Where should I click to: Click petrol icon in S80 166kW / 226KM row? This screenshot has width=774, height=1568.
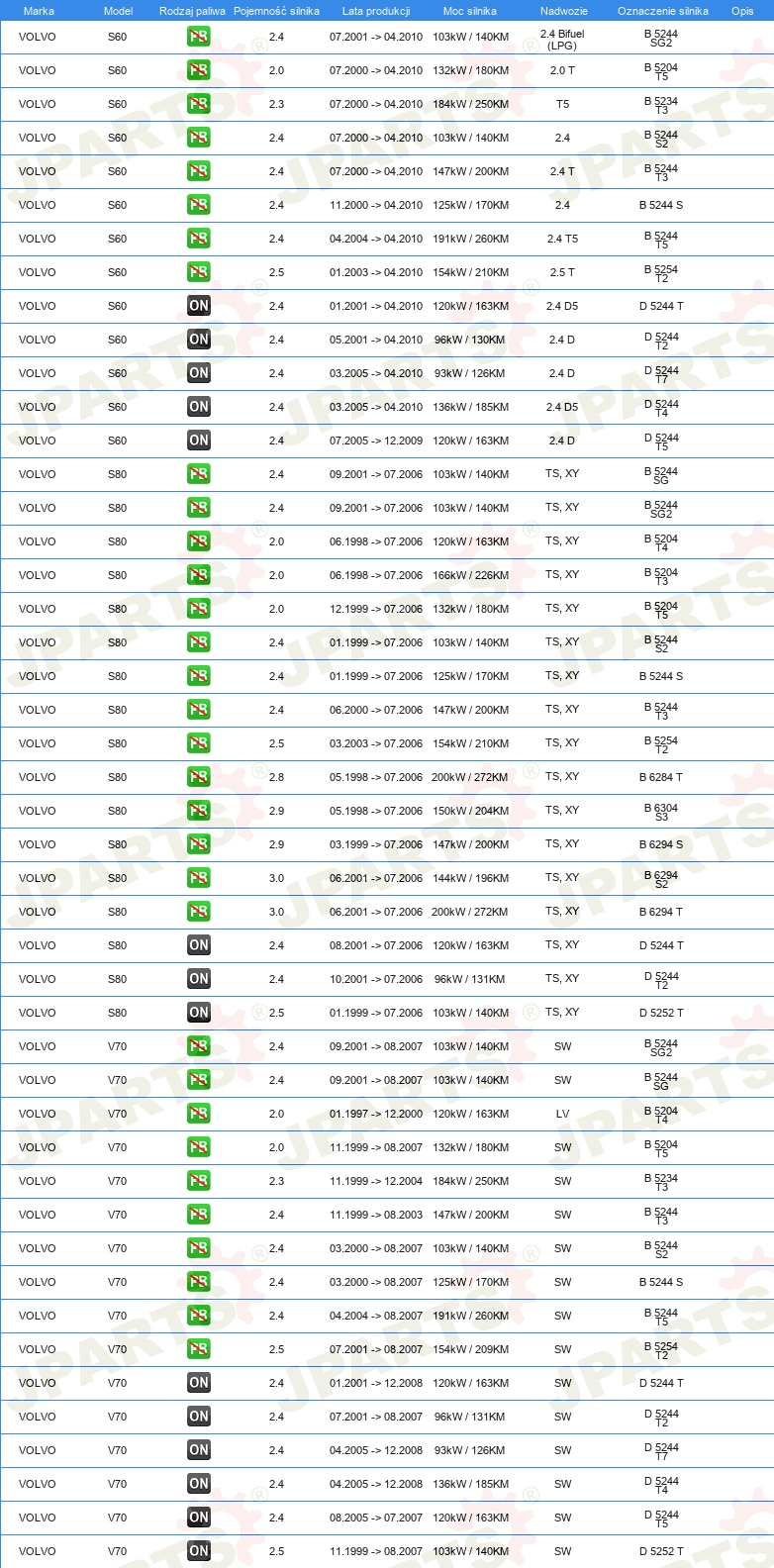pos(199,575)
